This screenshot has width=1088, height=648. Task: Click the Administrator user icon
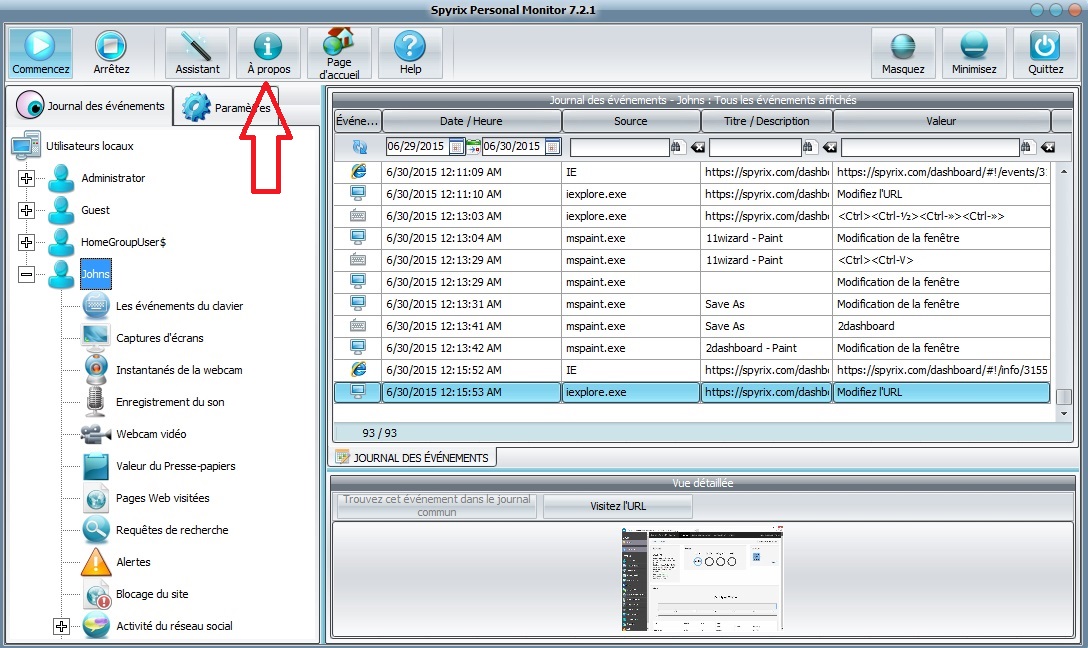[x=61, y=178]
